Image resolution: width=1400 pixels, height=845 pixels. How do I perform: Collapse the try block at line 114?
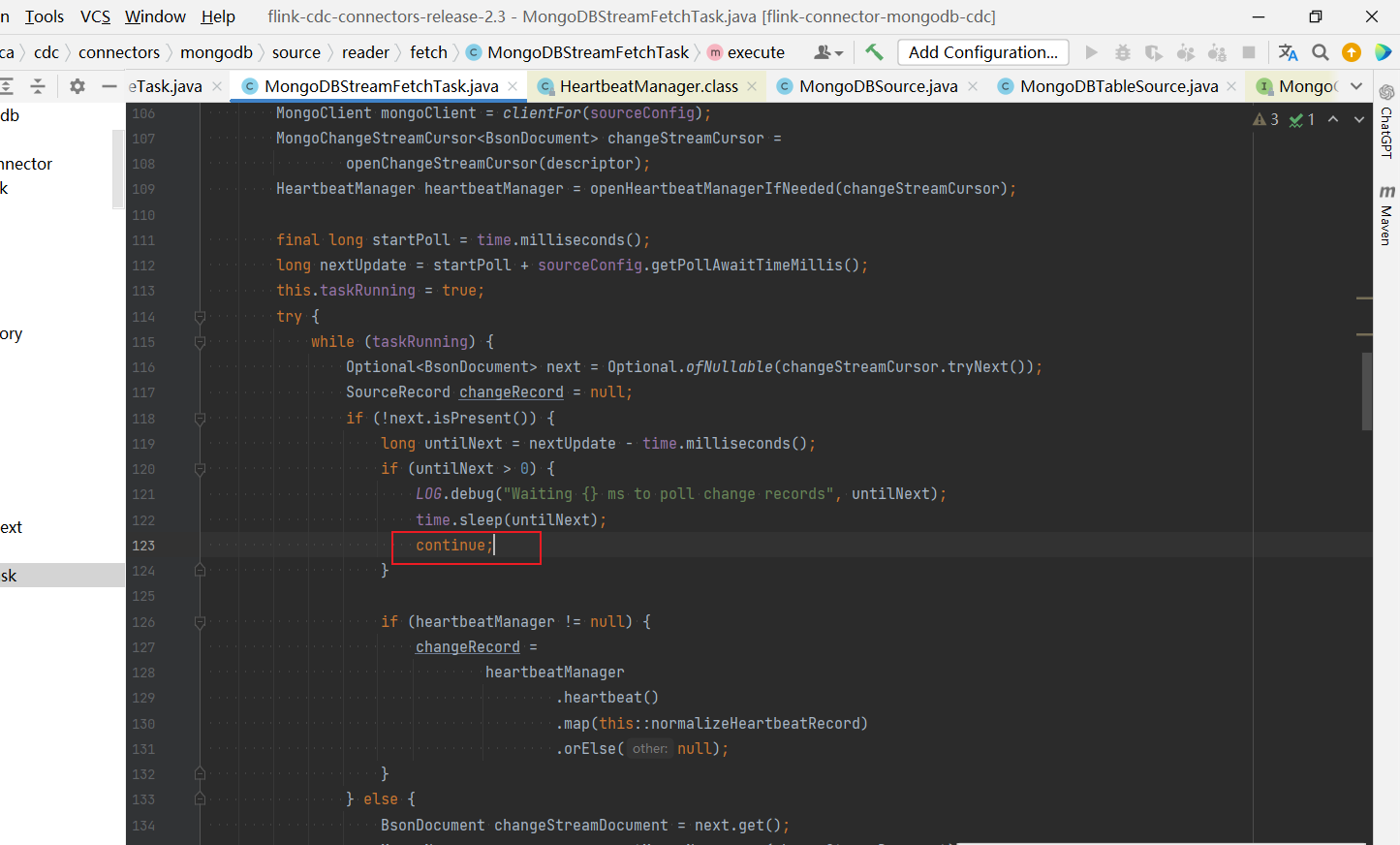(x=200, y=317)
